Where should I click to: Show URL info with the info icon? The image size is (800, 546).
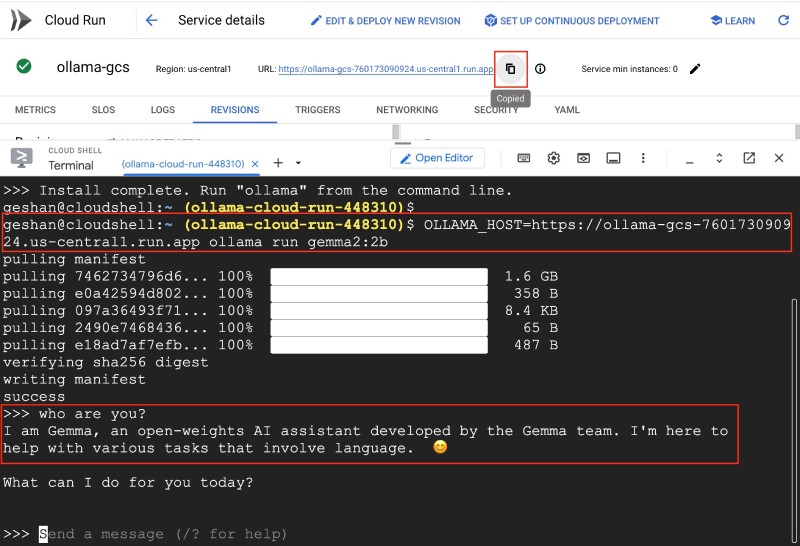click(x=540, y=68)
